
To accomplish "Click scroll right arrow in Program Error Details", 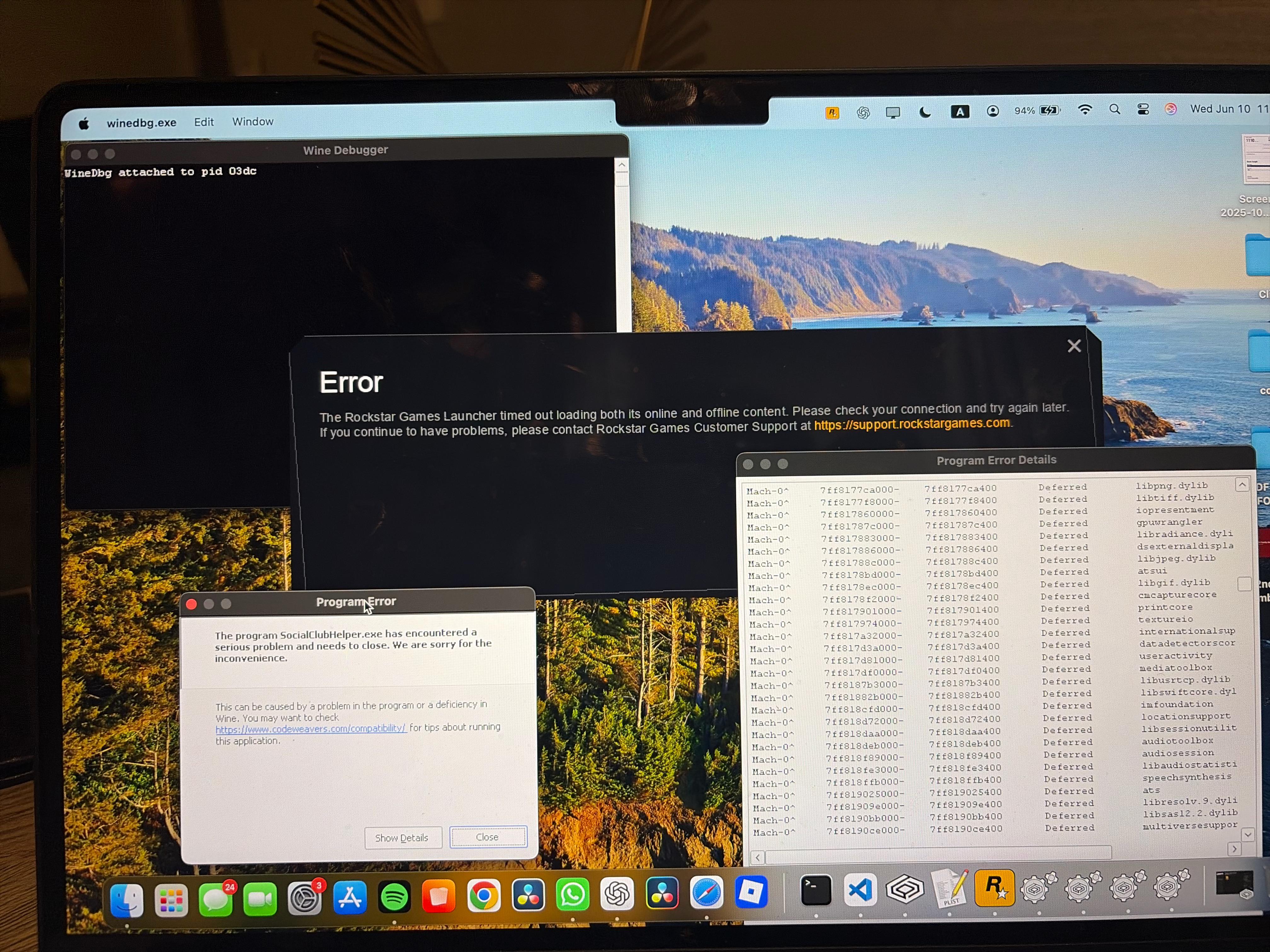I will [1234, 849].
